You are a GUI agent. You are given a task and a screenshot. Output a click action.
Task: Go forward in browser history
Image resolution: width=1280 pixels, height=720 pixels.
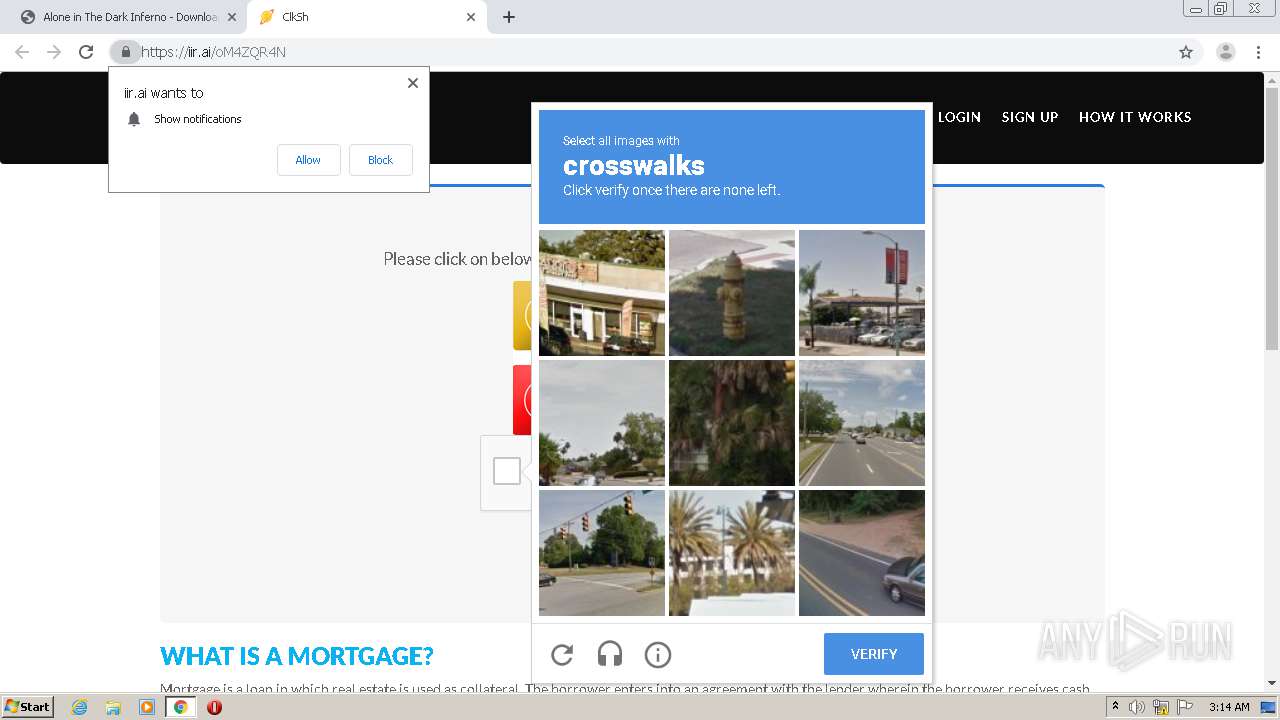click(x=54, y=52)
